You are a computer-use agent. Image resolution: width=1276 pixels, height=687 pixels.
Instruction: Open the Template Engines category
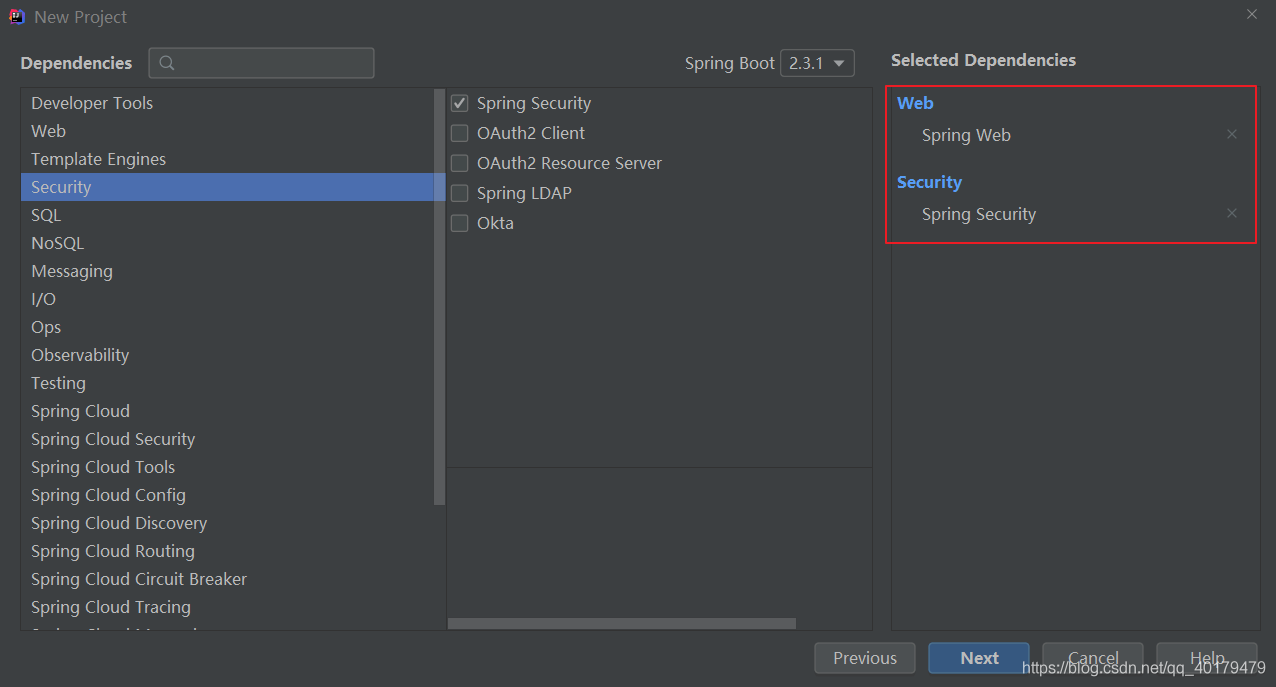pos(98,159)
